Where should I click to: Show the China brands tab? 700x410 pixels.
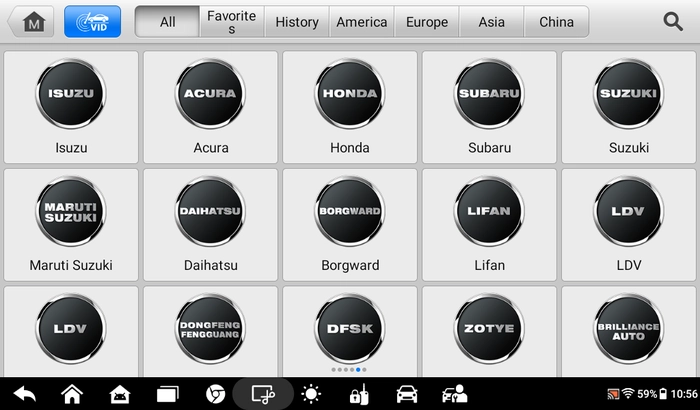point(556,21)
